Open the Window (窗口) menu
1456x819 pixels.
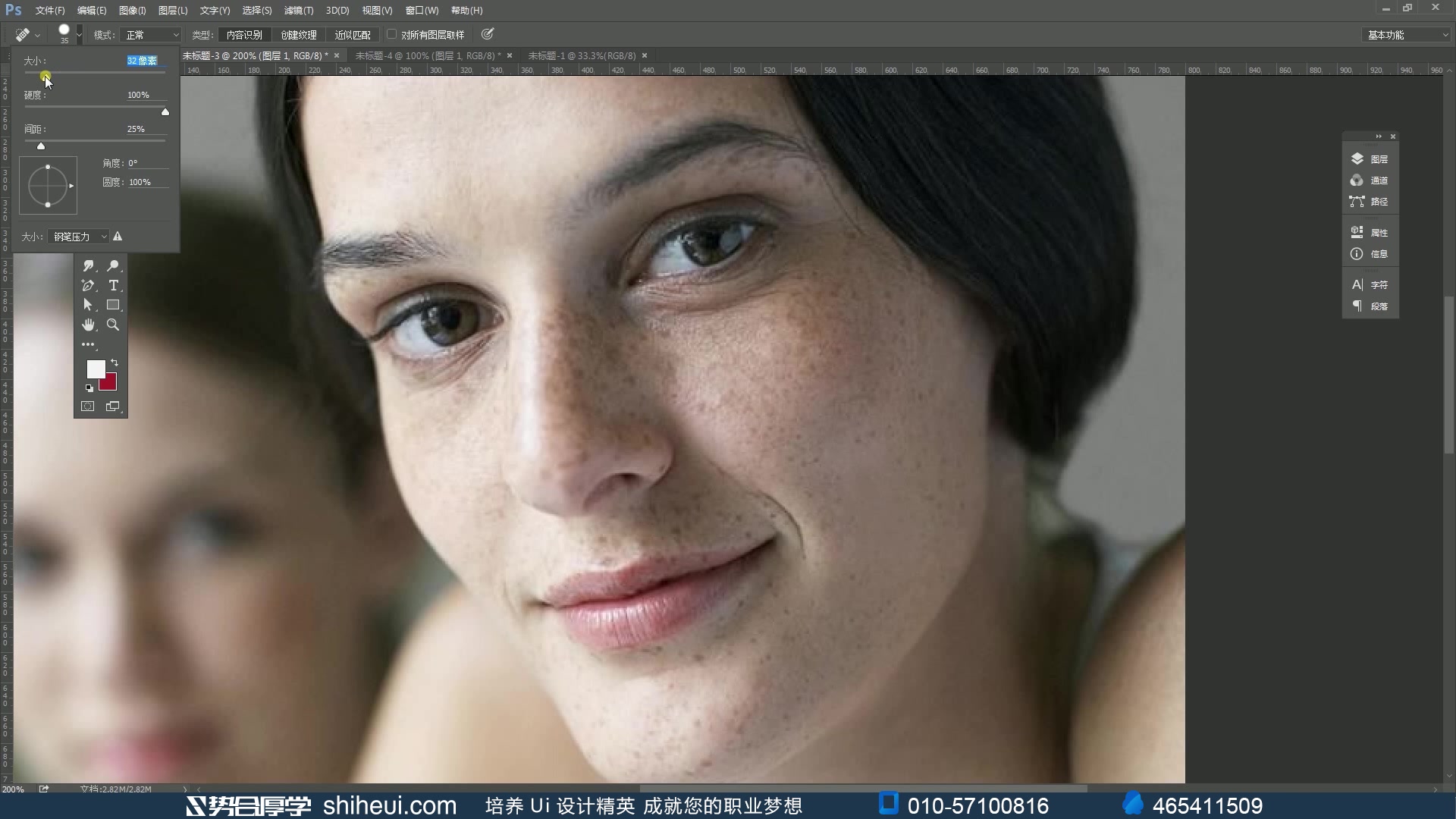(x=422, y=11)
